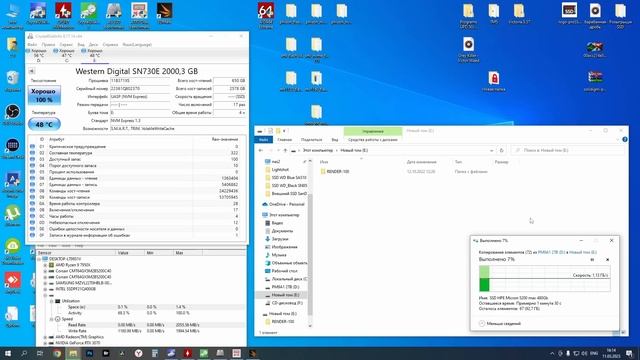
Task: Open the OBS Studio desktop shortcut
Action: click(x=13, y=114)
